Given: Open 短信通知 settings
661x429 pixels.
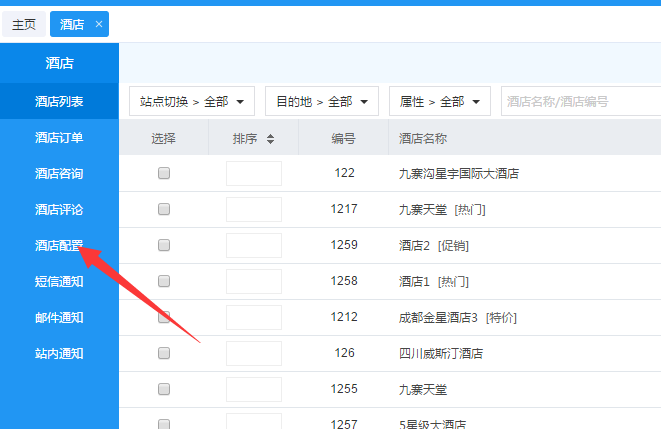Looking at the screenshot, I should [x=59, y=281].
